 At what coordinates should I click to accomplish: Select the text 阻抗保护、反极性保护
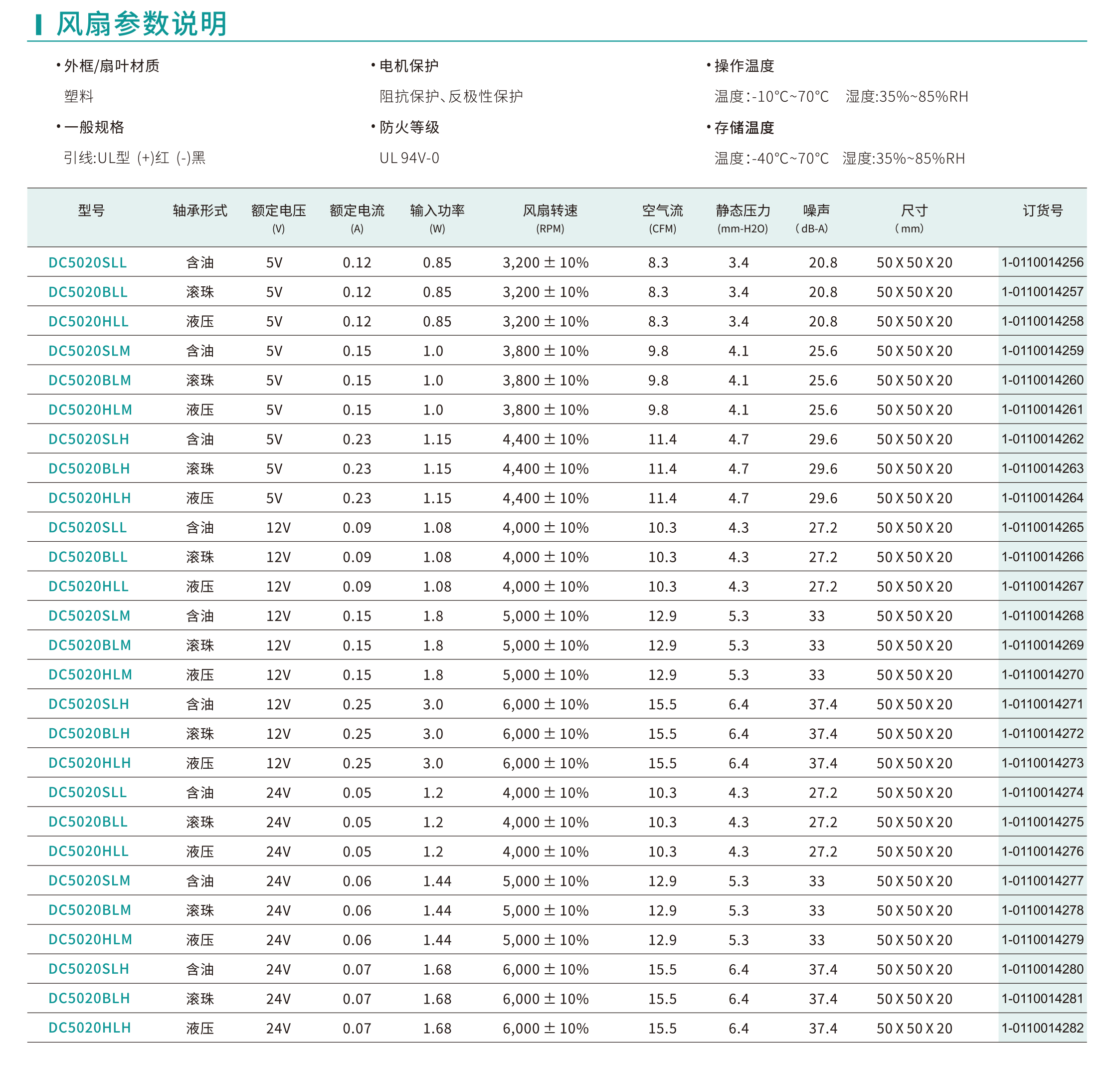[451, 96]
